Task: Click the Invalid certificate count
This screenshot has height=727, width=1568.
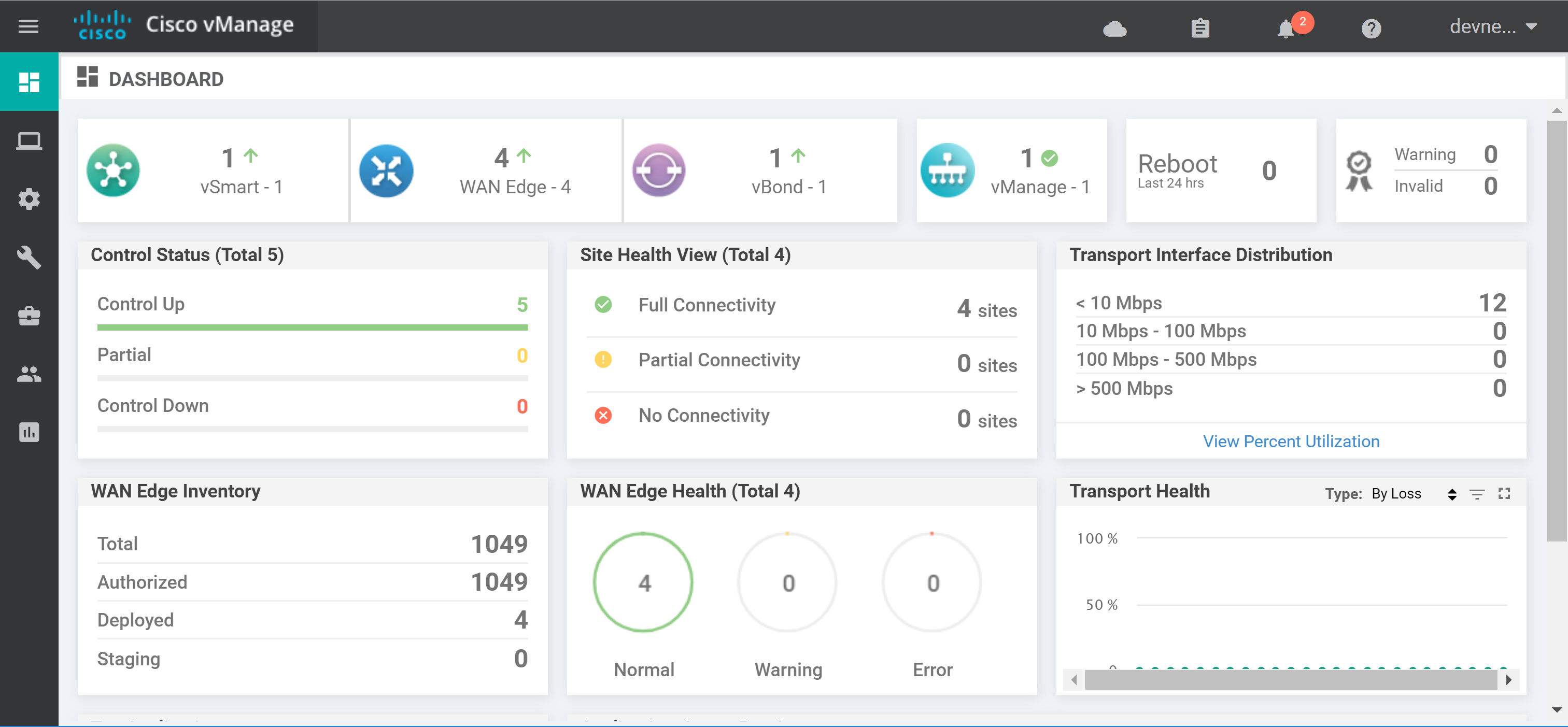Action: [x=1490, y=186]
